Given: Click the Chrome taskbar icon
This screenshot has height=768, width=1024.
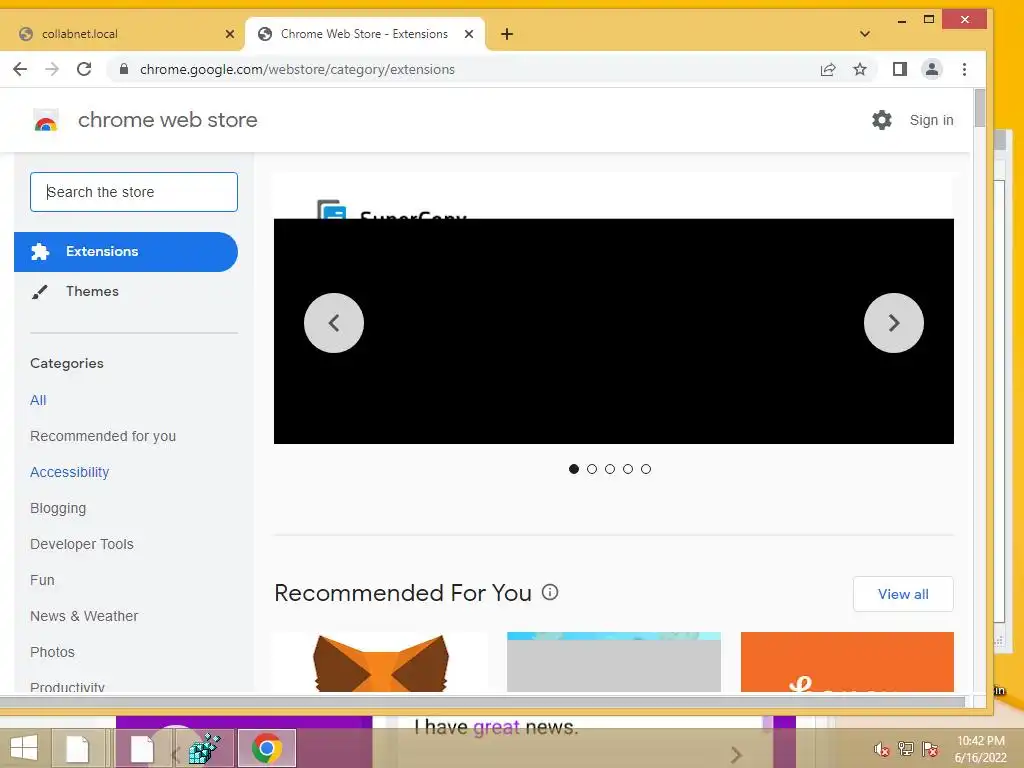Looking at the screenshot, I should 266,748.
